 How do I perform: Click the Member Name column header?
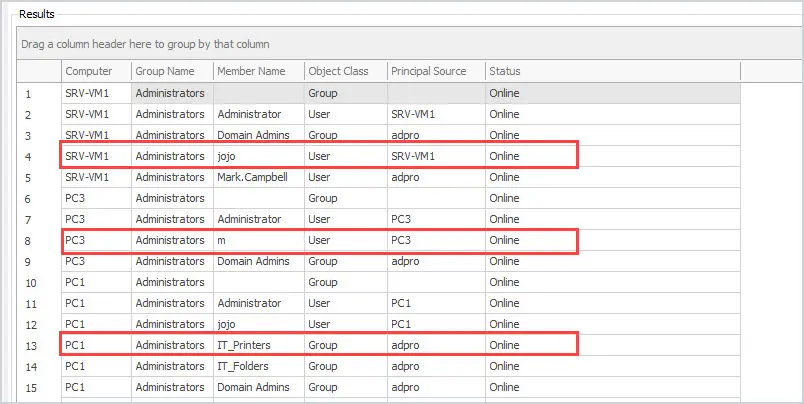[x=259, y=71]
